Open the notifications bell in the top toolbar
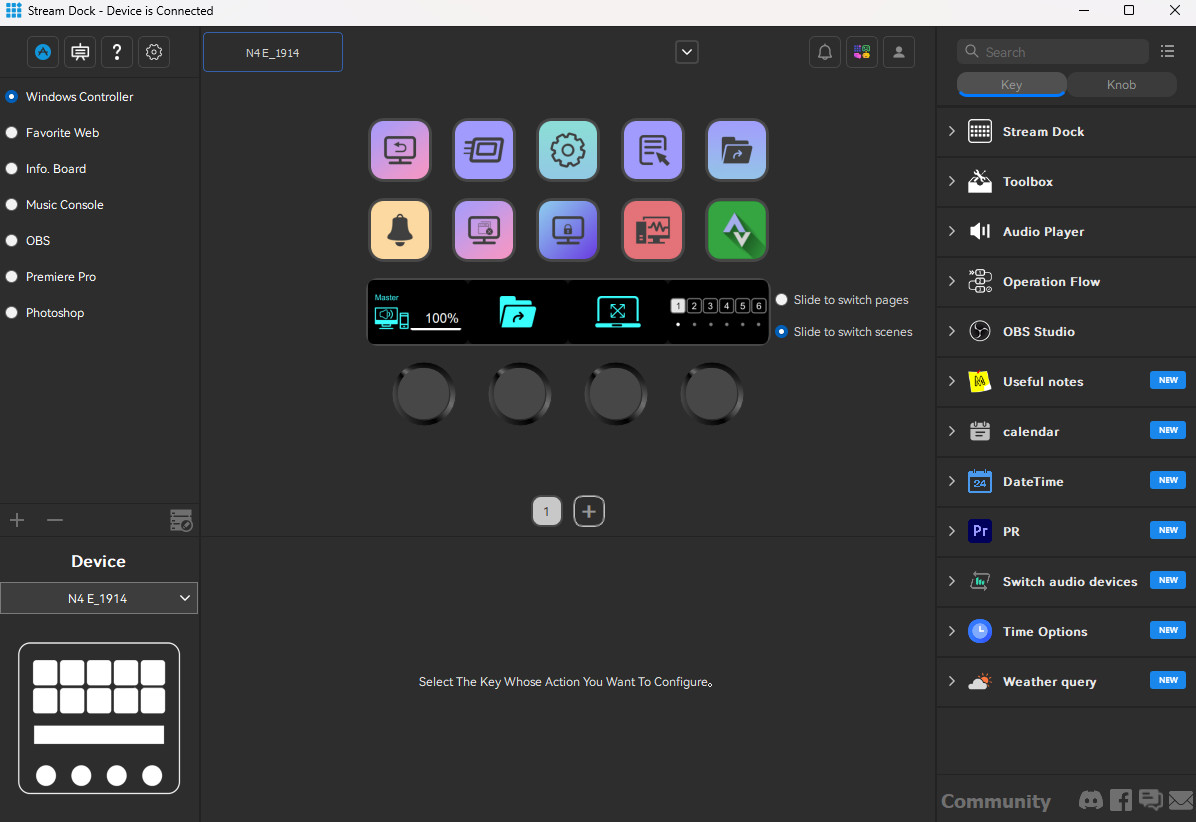1196x822 pixels. tap(825, 52)
